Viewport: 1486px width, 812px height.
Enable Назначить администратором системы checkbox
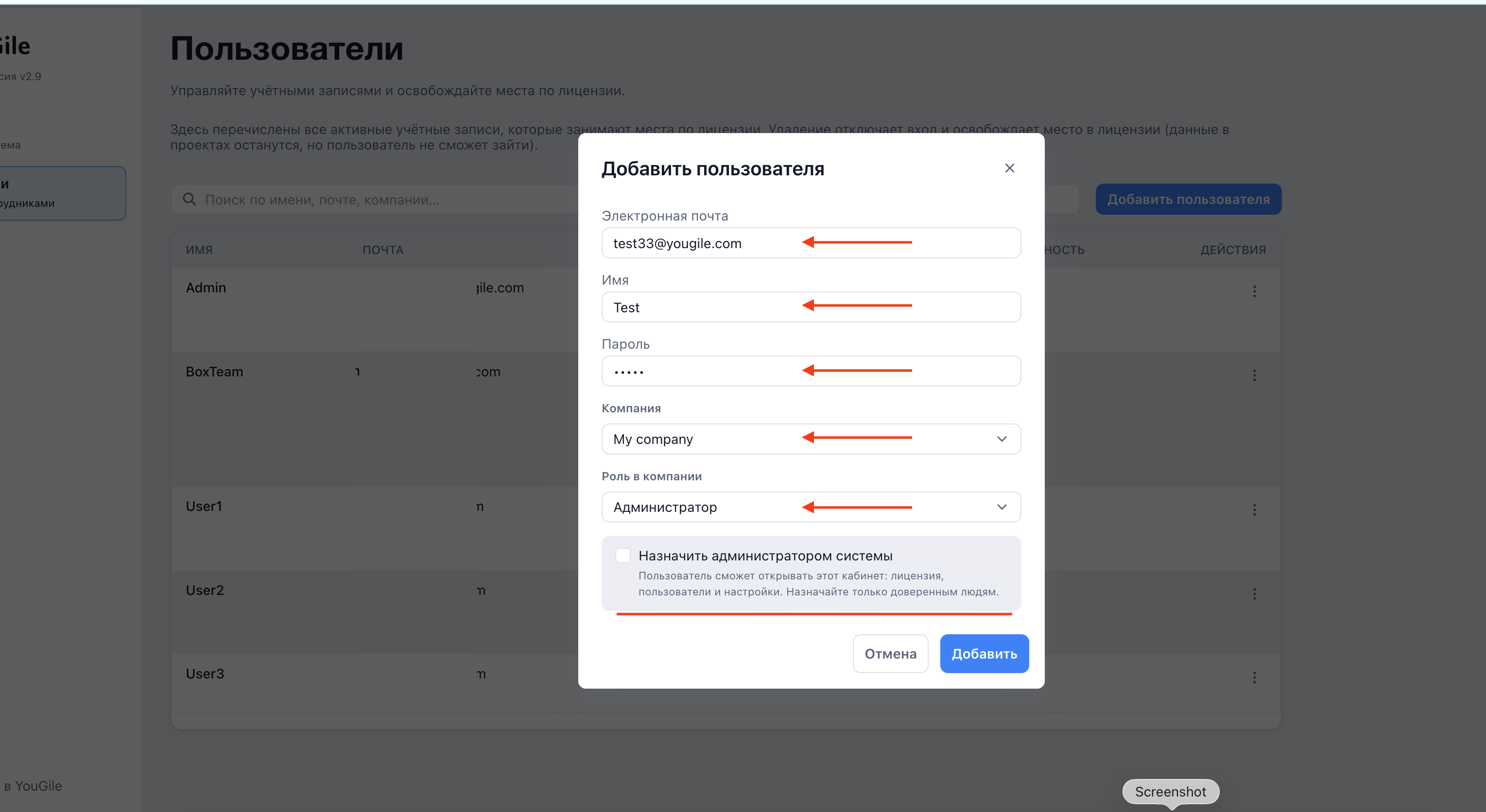tap(622, 556)
